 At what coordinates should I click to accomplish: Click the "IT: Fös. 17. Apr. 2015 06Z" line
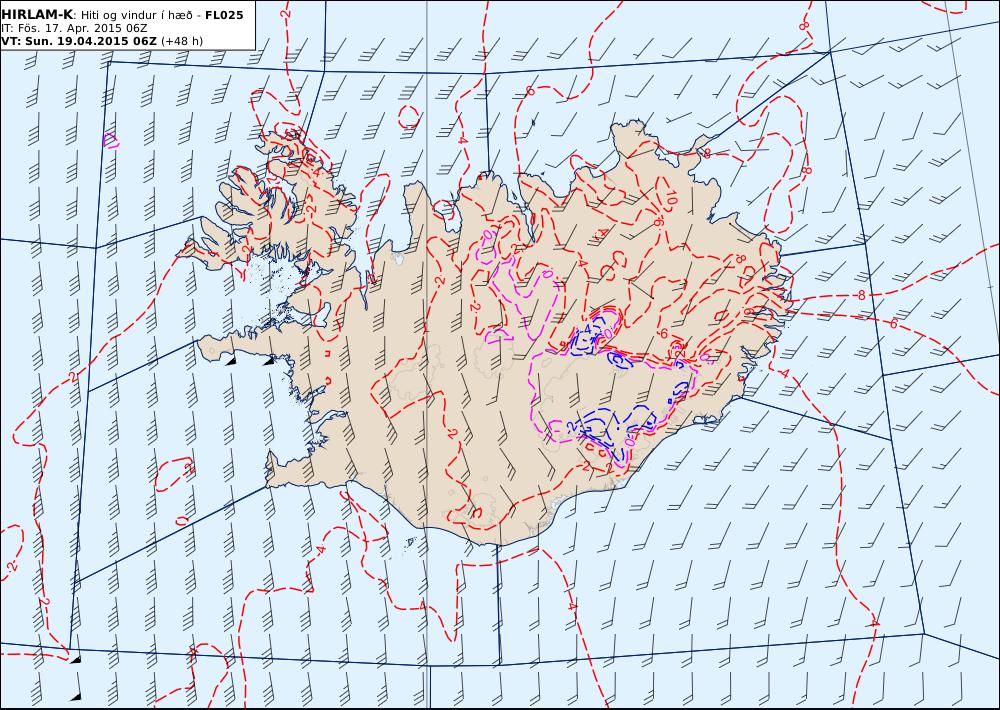click(x=74, y=28)
